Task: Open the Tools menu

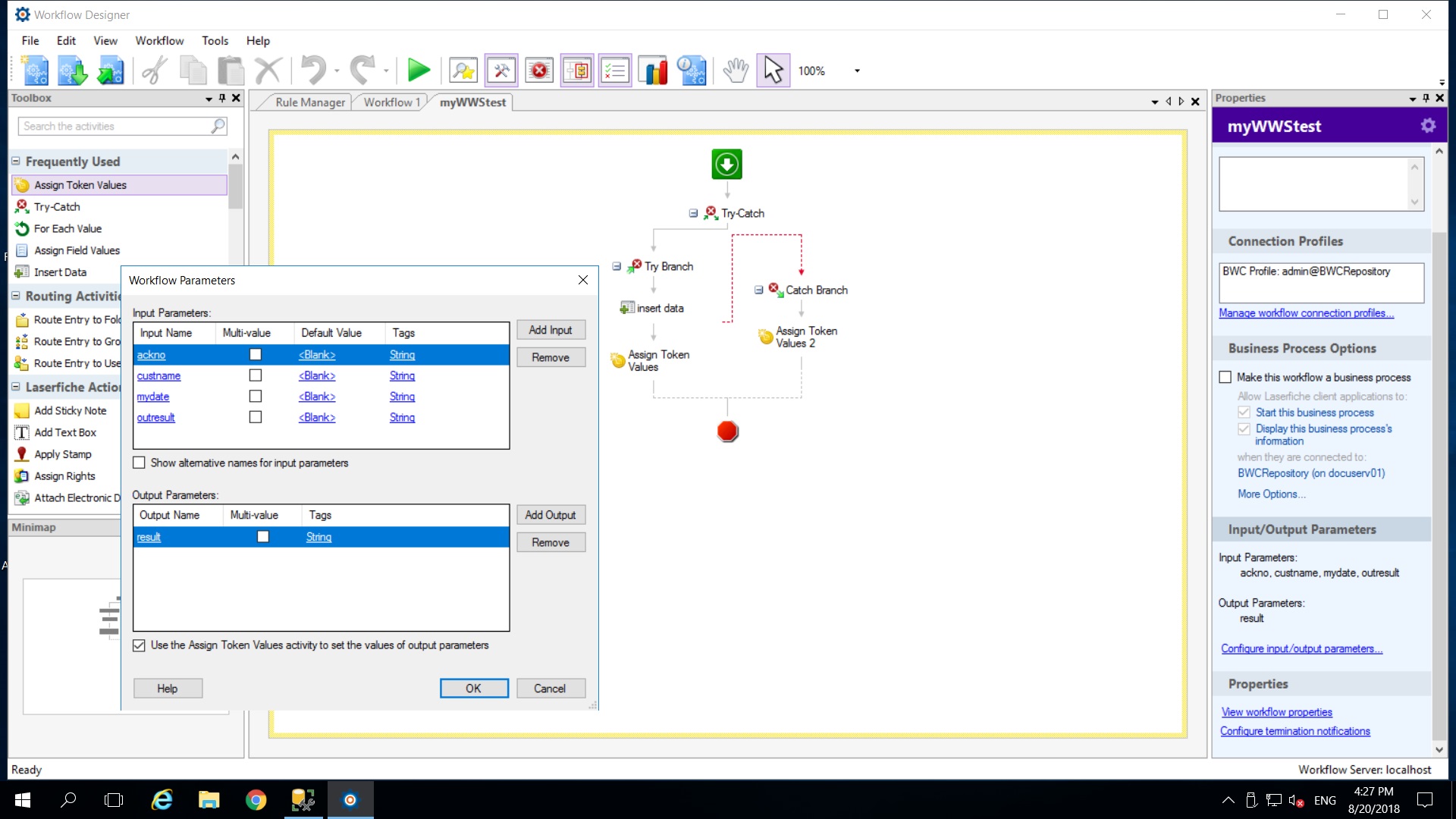Action: pyautogui.click(x=215, y=41)
